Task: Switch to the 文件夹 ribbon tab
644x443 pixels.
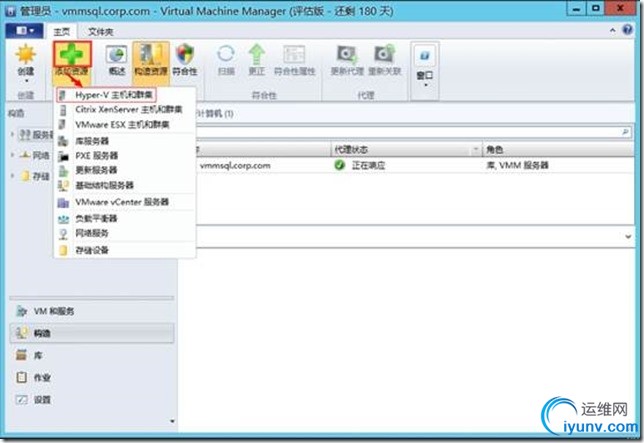Action: tap(101, 32)
